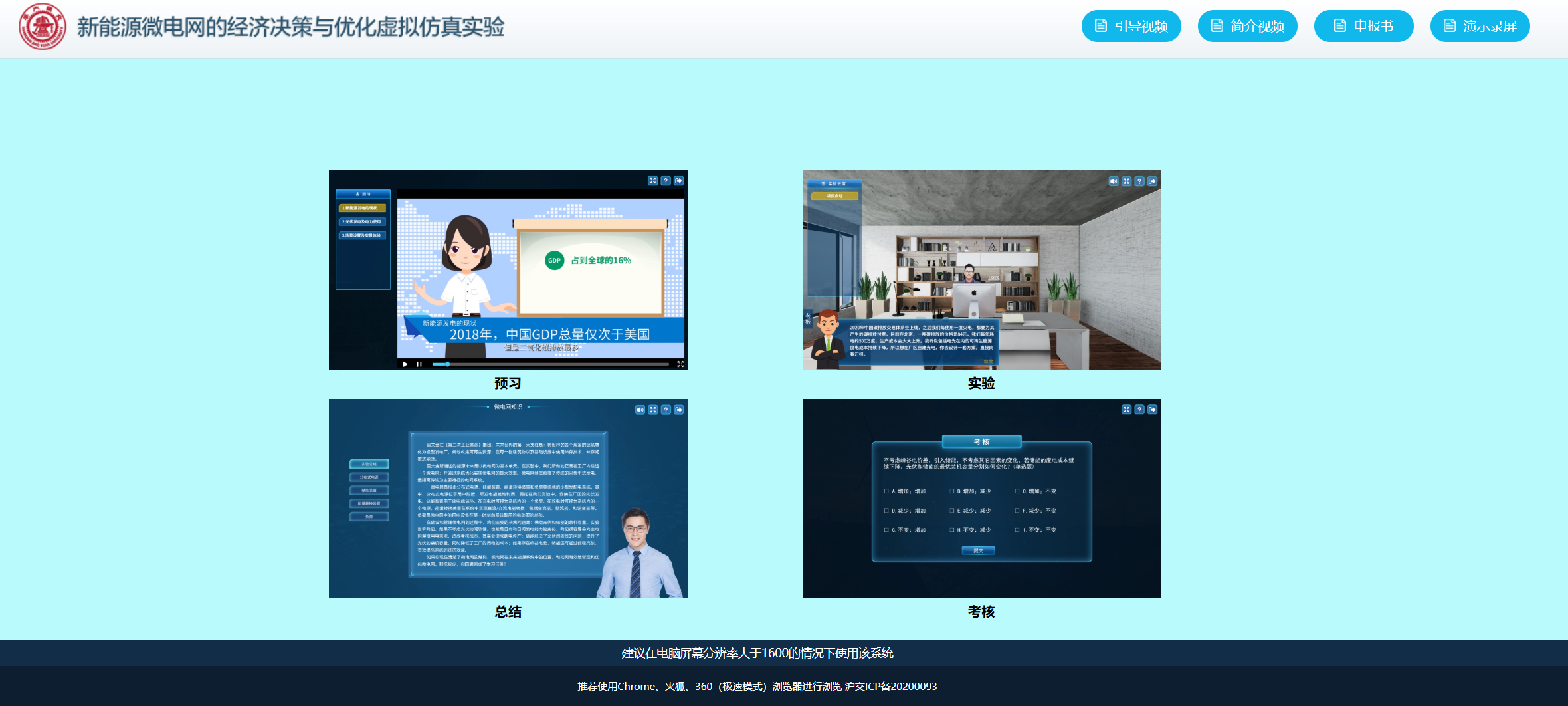Open help with the question mark on 考核 panel

coord(1139,410)
